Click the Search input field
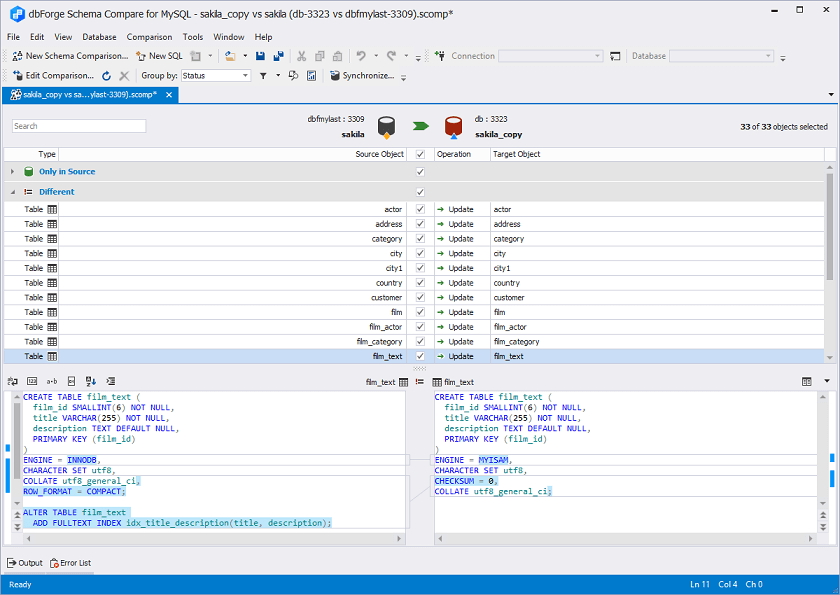 pos(79,126)
